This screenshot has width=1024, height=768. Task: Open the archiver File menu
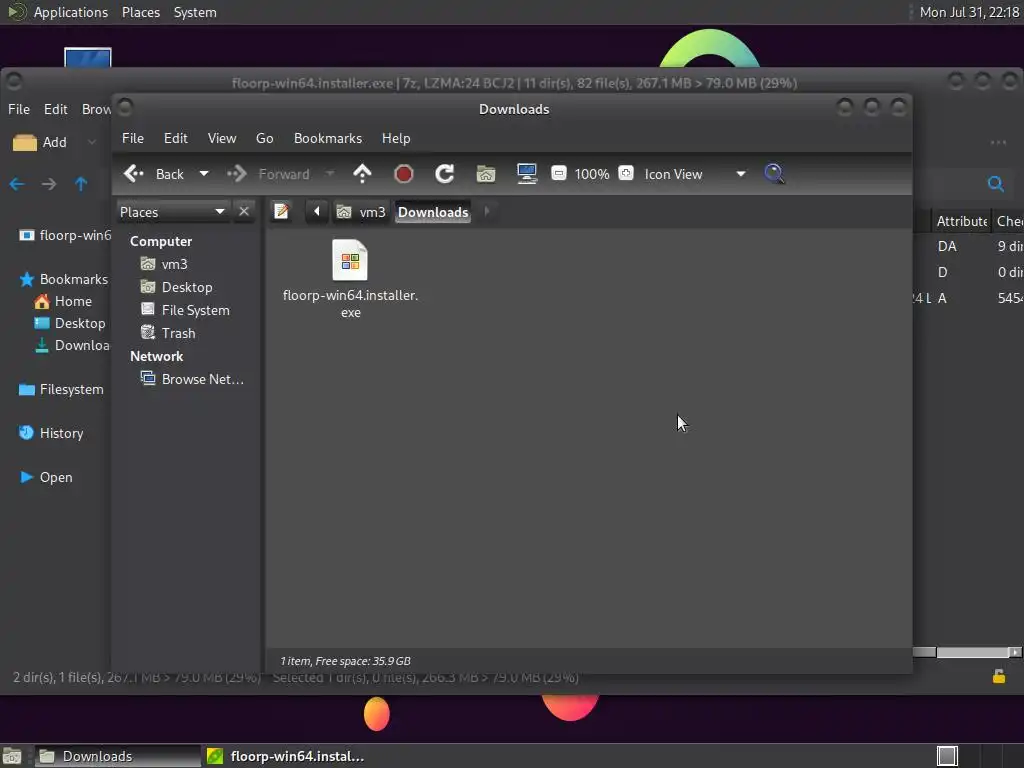[19, 109]
